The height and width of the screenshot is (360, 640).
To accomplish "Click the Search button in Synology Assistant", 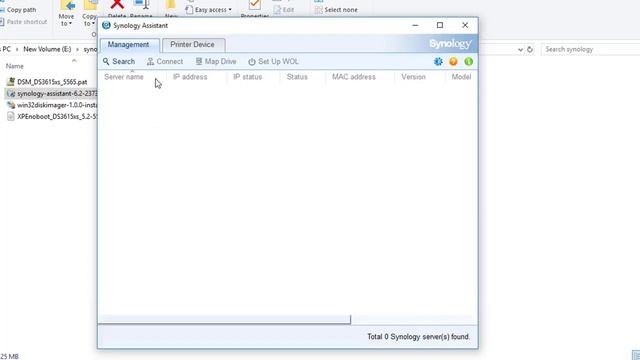I will 119,62.
